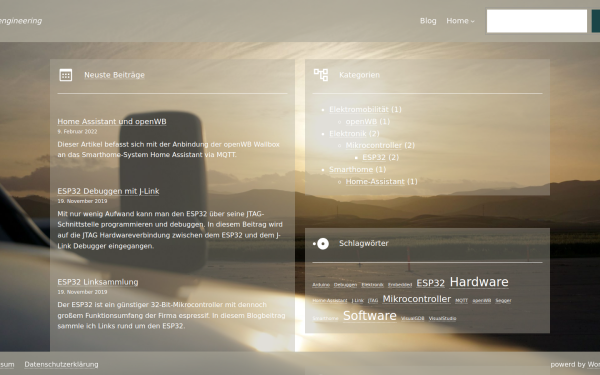This screenshot has height=375, width=600.
Task: Click the hierarchy icon beside Kategorien
Action: pos(321,75)
